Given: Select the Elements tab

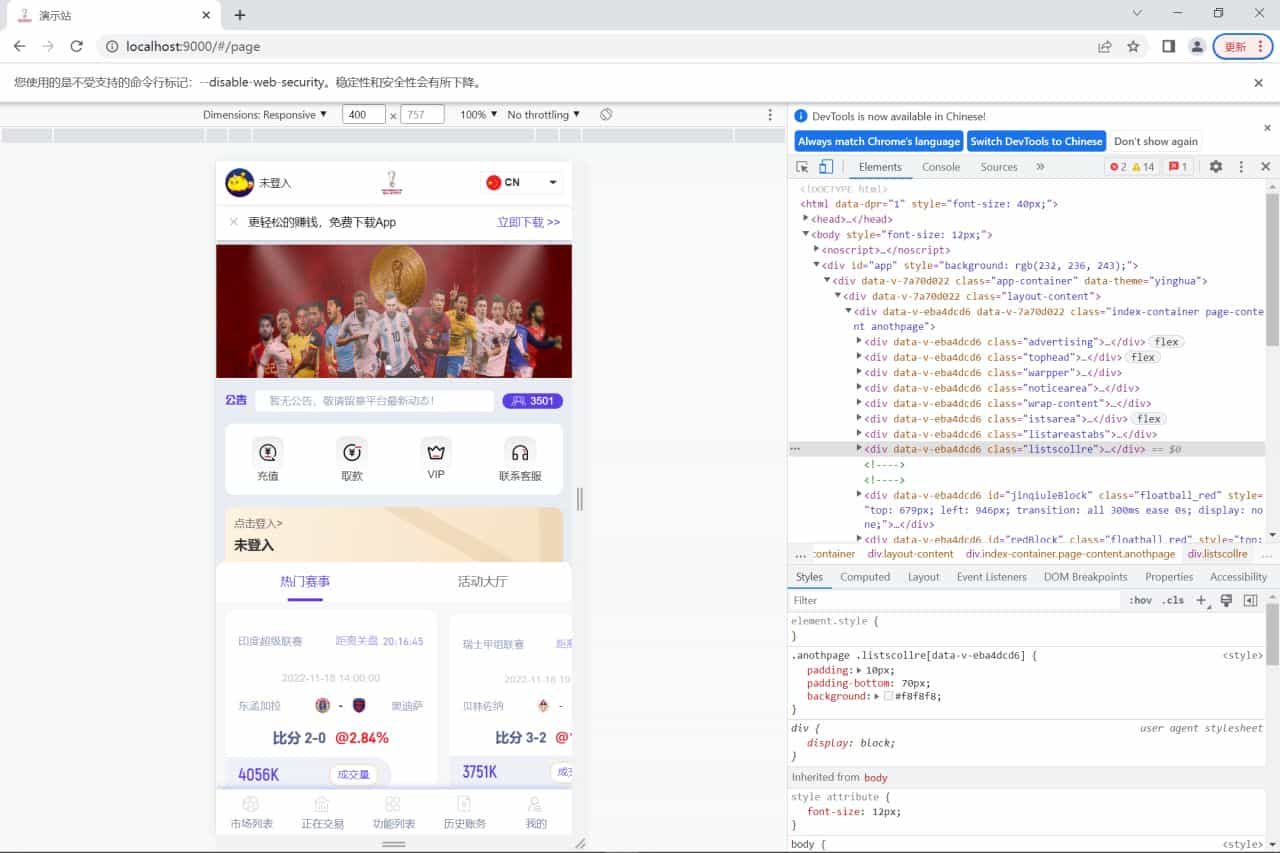Looking at the screenshot, I should tap(880, 167).
